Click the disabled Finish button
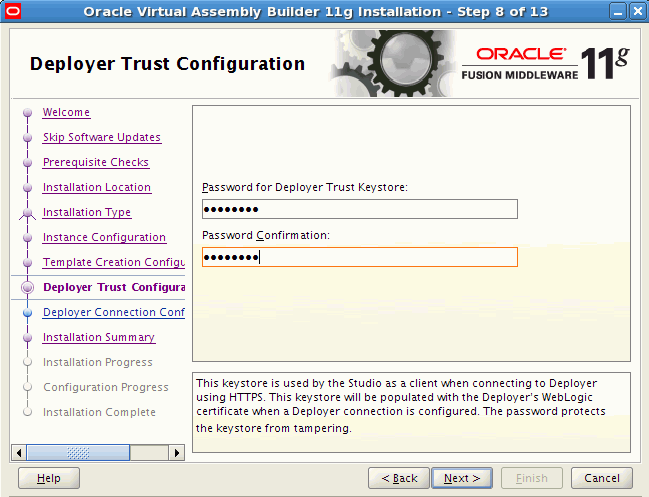This screenshot has width=649, height=497. click(x=532, y=478)
